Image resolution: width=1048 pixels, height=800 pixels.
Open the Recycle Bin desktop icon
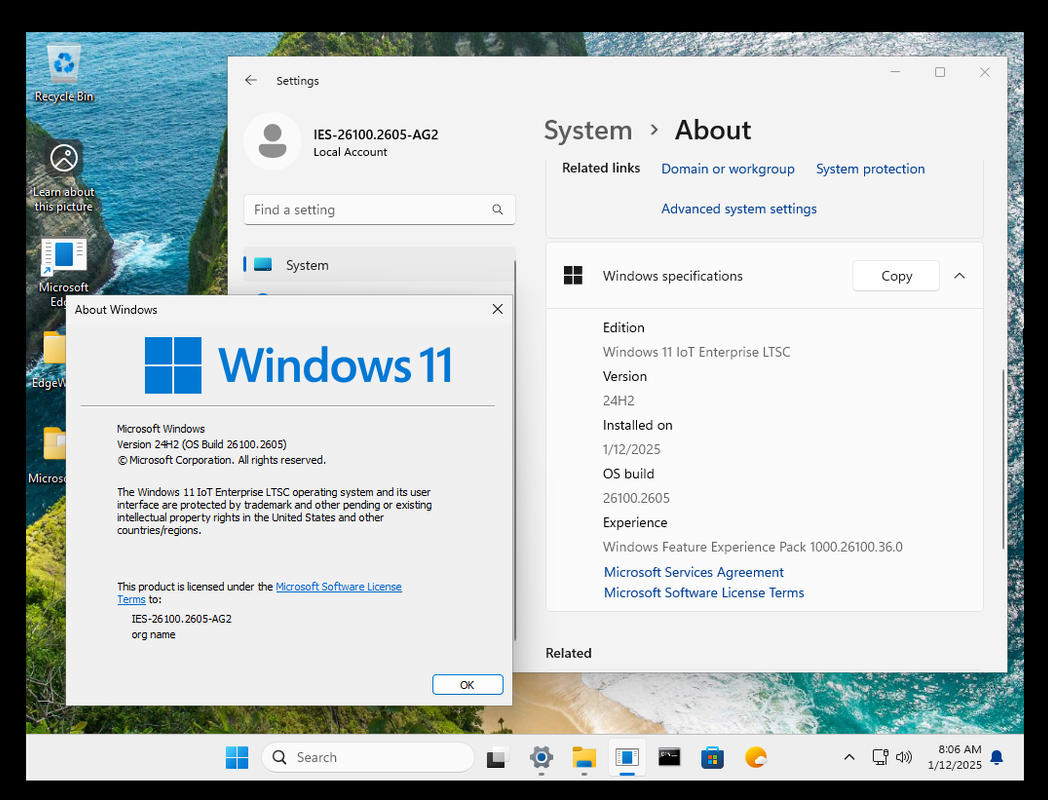click(64, 74)
